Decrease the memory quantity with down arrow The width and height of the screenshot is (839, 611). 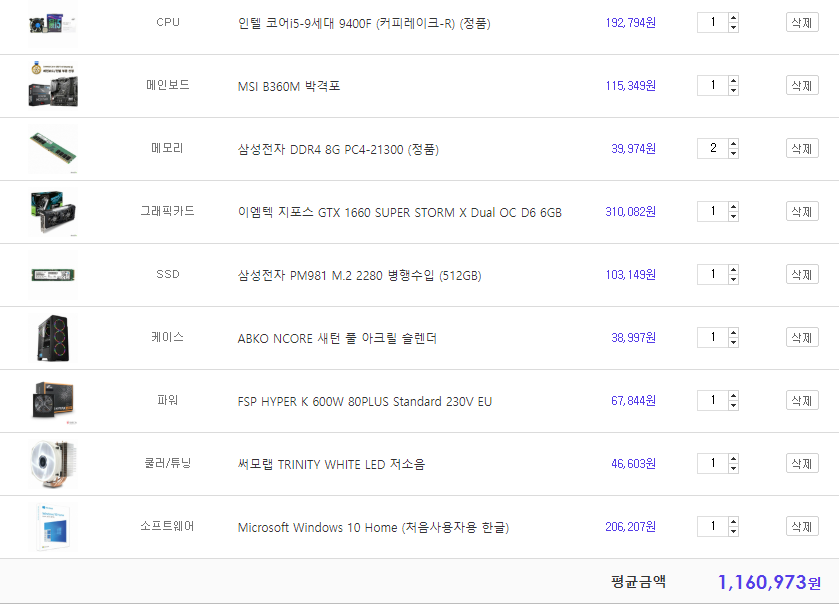pyautogui.click(x=733, y=153)
